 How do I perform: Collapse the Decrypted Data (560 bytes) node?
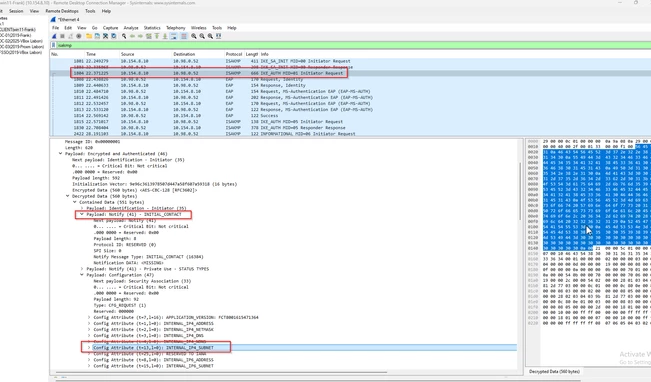[68, 196]
